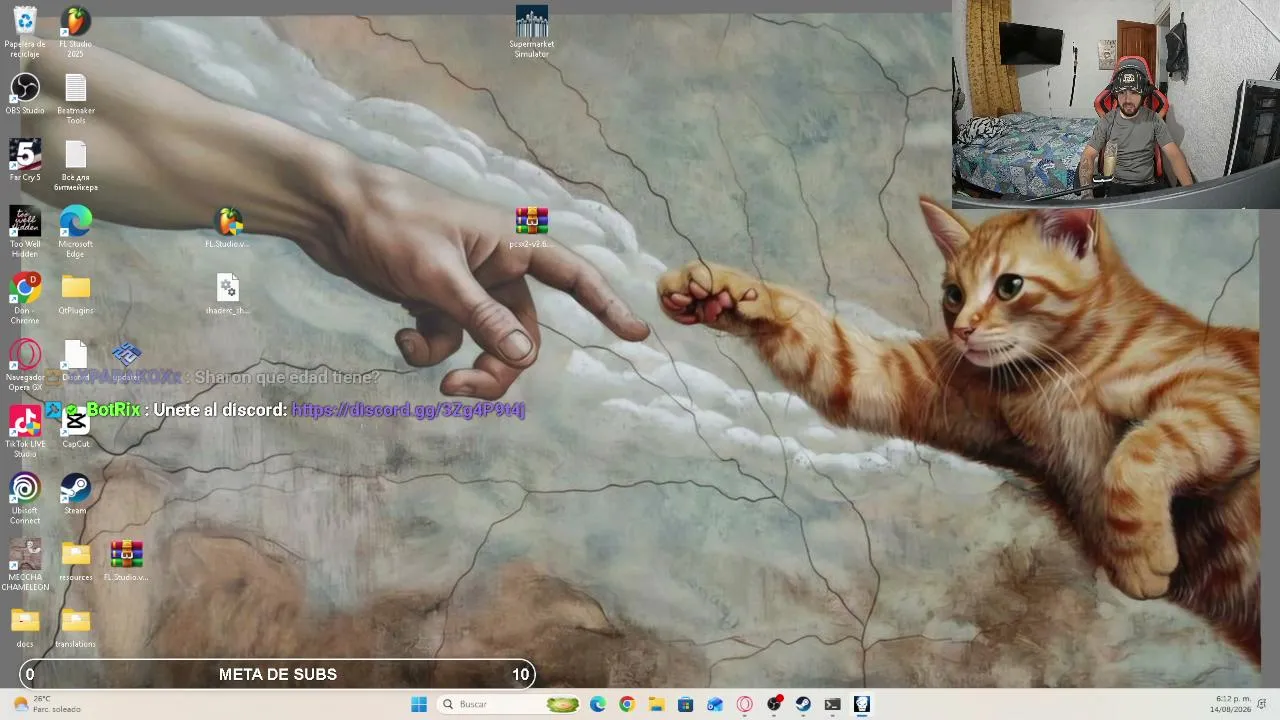Select the translations desktop folder
Image resolution: width=1280 pixels, height=720 pixels.
click(76, 627)
